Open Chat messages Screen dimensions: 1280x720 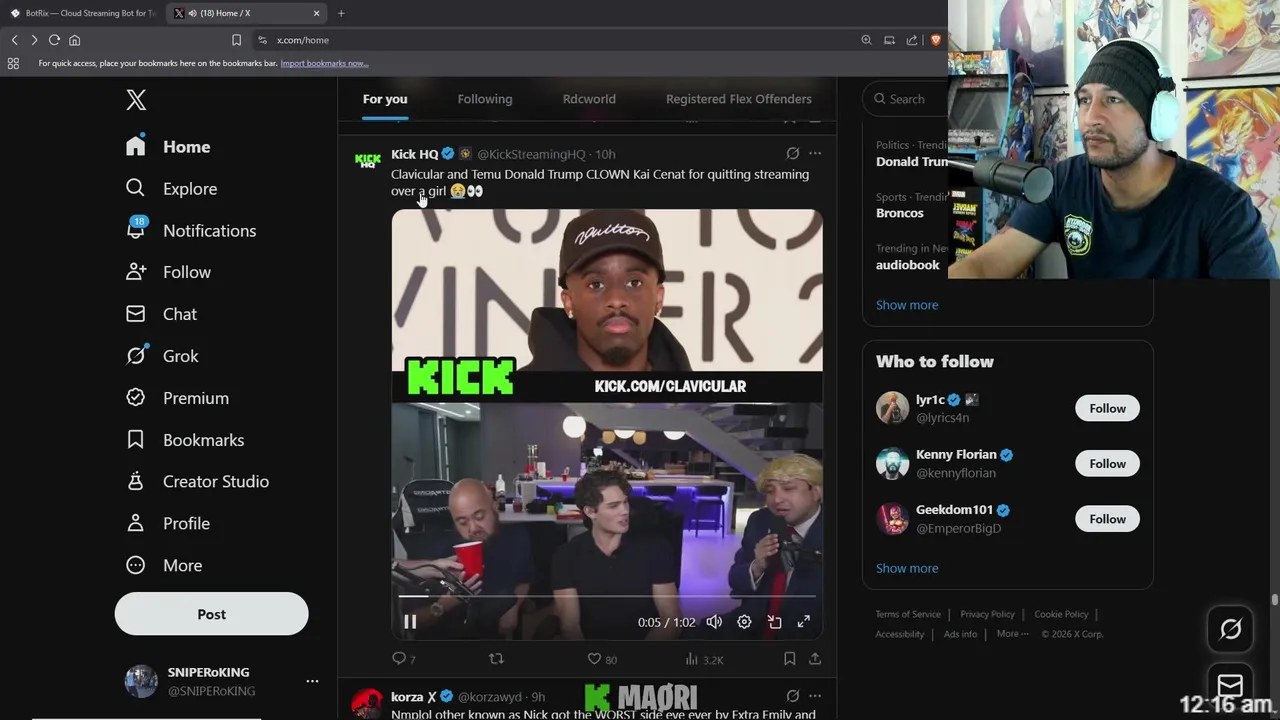pos(161,314)
